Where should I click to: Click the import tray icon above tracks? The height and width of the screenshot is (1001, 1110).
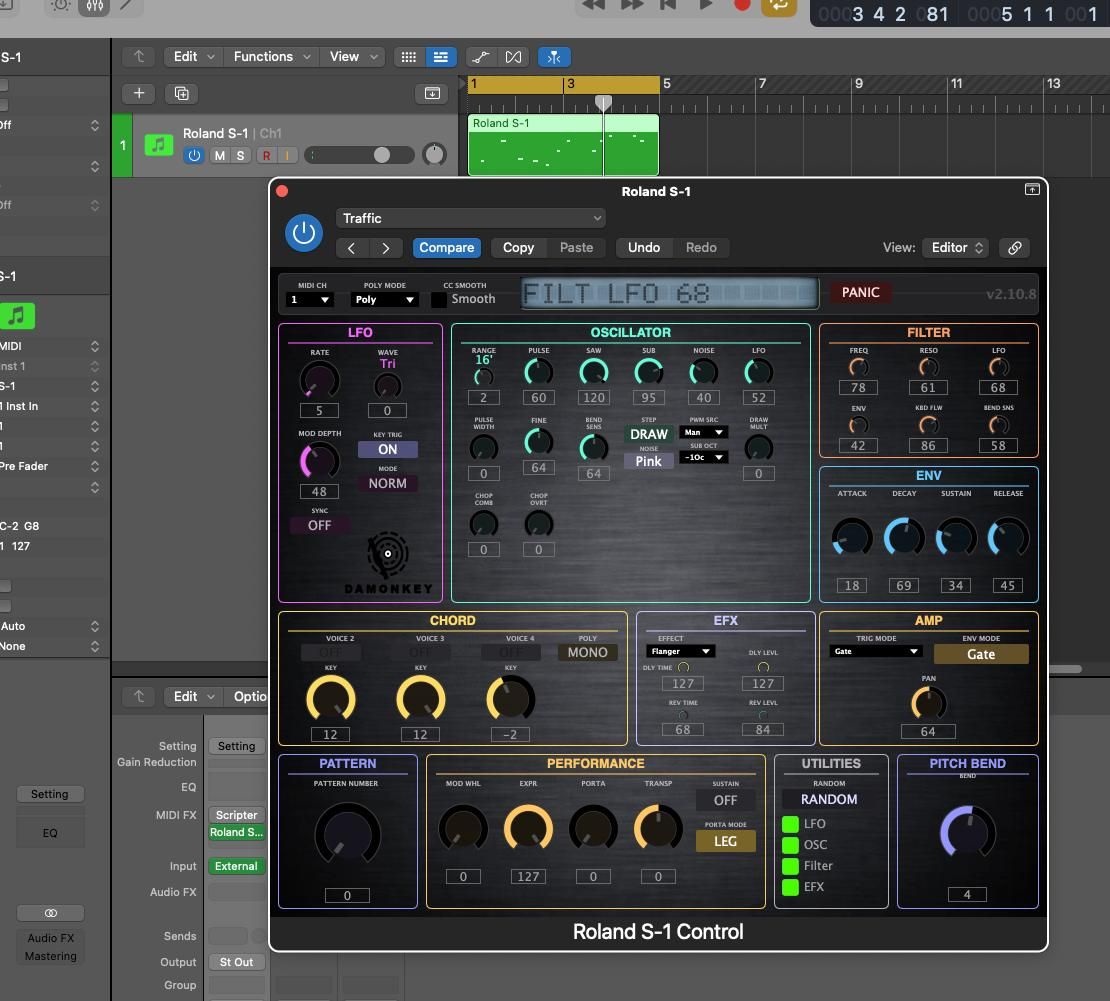(432, 93)
